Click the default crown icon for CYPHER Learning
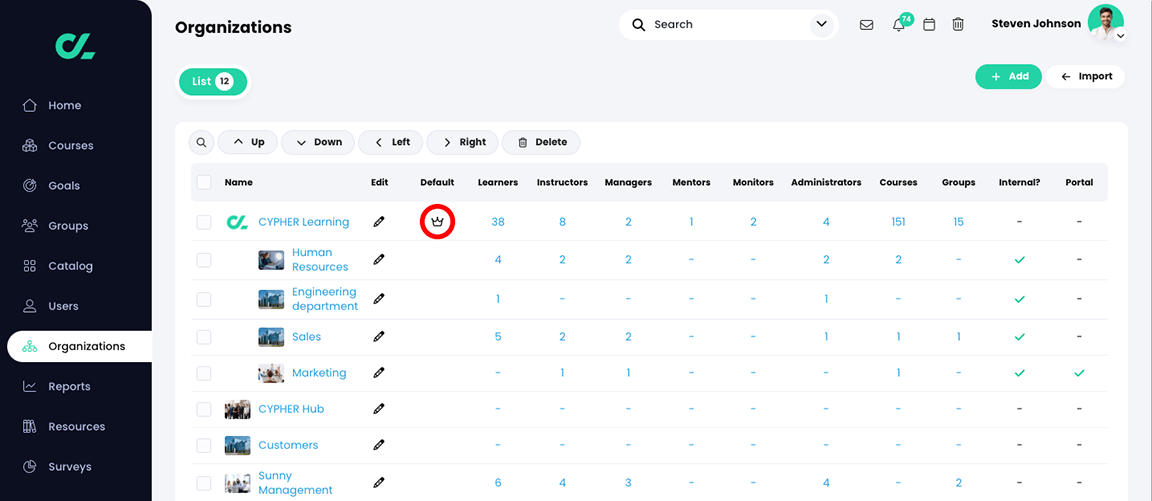Viewport: 1152px width, 501px height. 437,222
